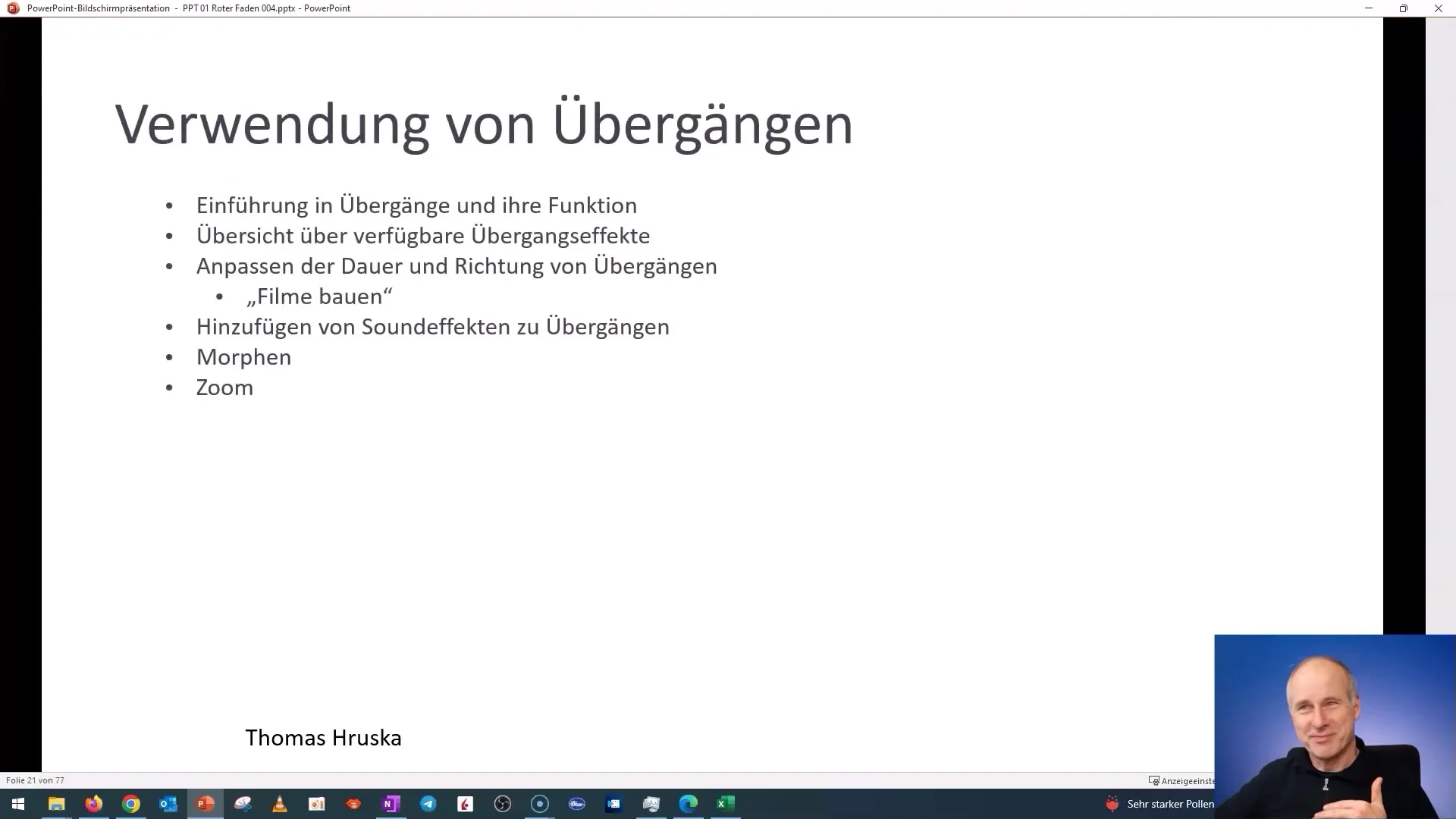Click the red-and-white app icon after Telegram
The width and height of the screenshot is (1456, 819).
pyautogui.click(x=465, y=804)
